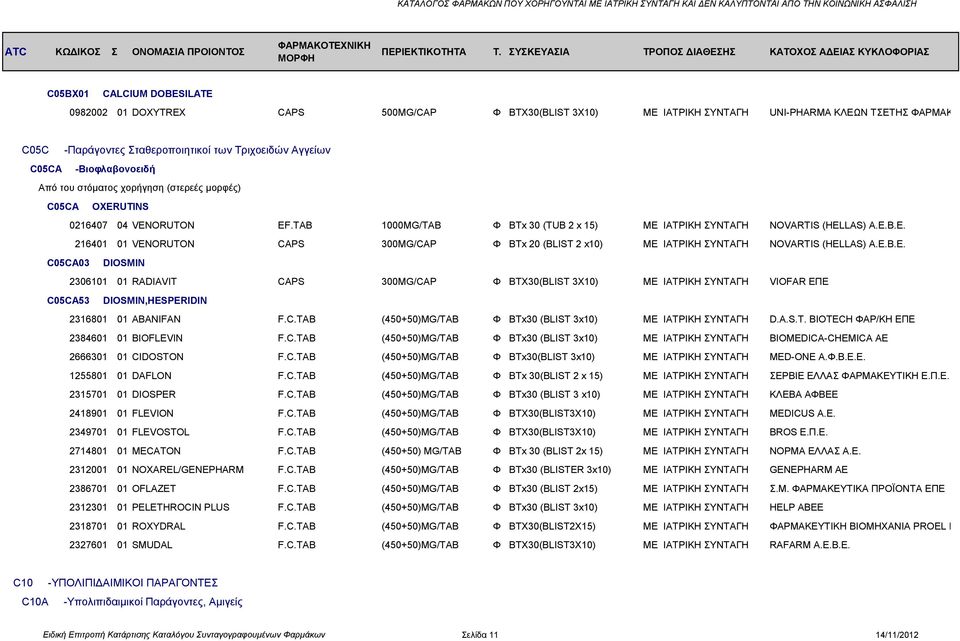Click holder ΝΟΡΜΑ ΕΛΛΑΣ Α.Ε.

click(815, 451)
